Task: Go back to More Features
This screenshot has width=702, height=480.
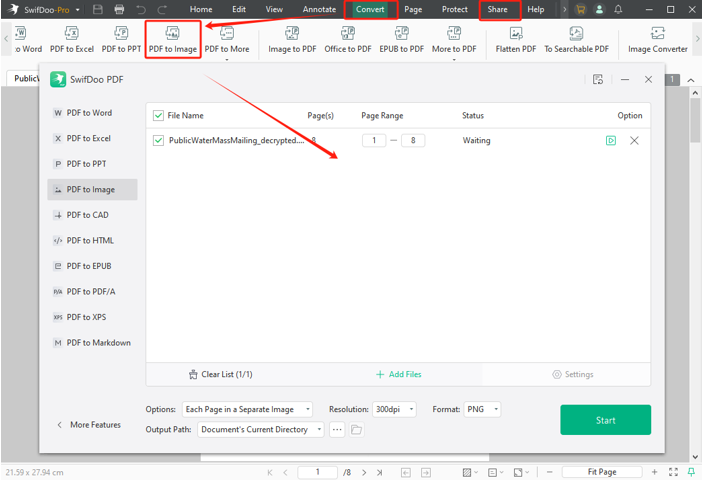Action: (89, 424)
